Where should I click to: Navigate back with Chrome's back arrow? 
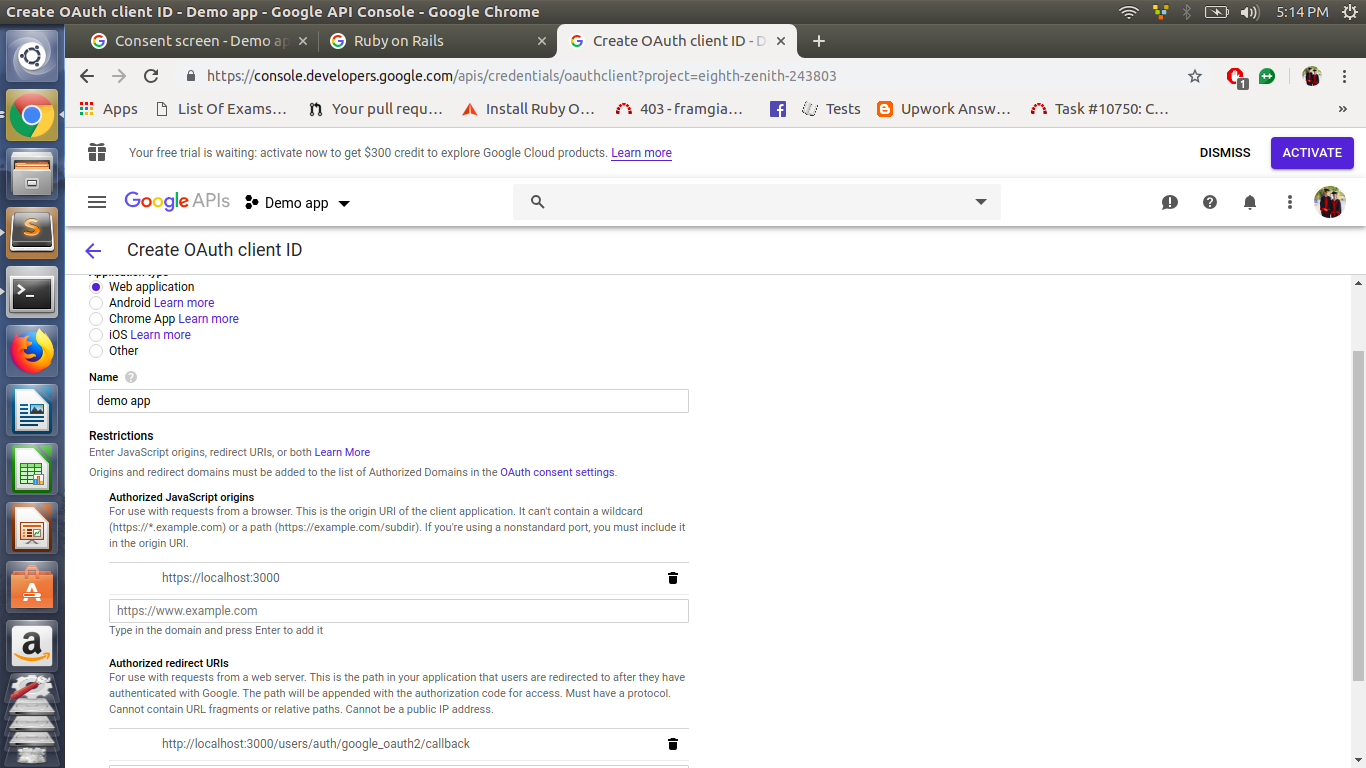pos(87,76)
